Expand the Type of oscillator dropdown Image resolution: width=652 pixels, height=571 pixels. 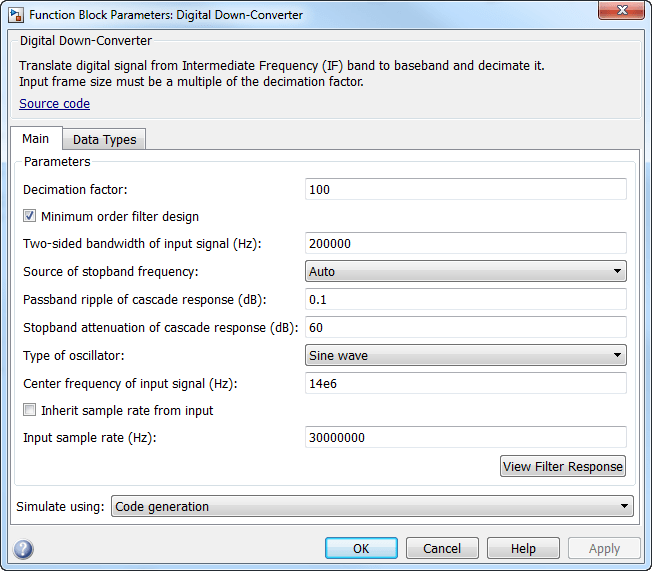[465, 355]
